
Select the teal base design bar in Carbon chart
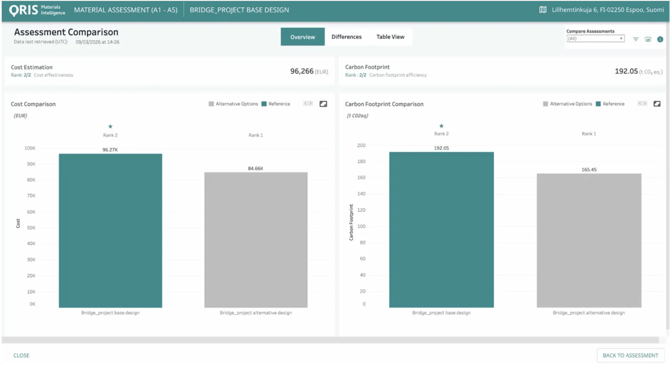[x=441, y=230]
